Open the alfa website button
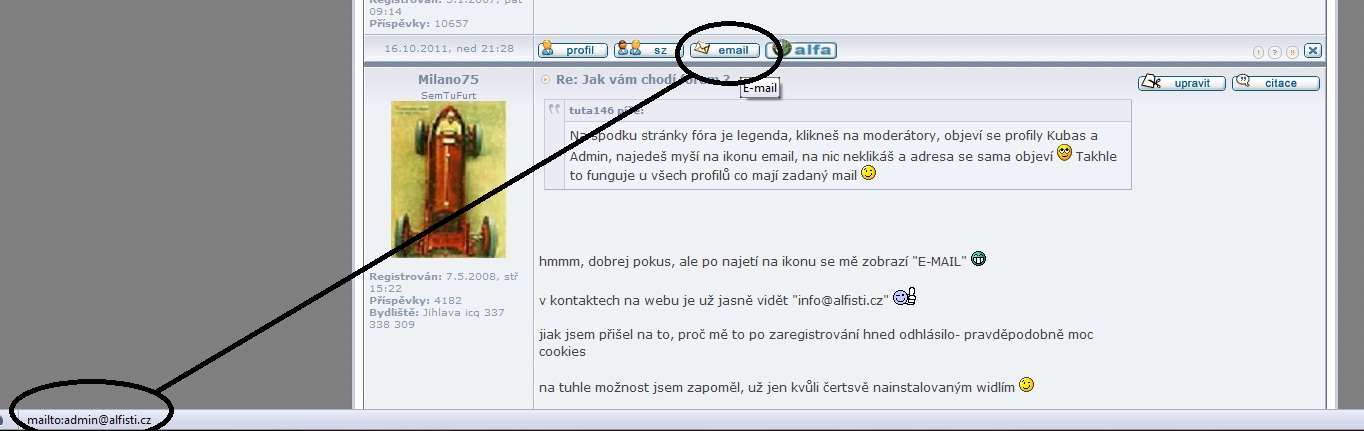1364x431 pixels. (801, 50)
